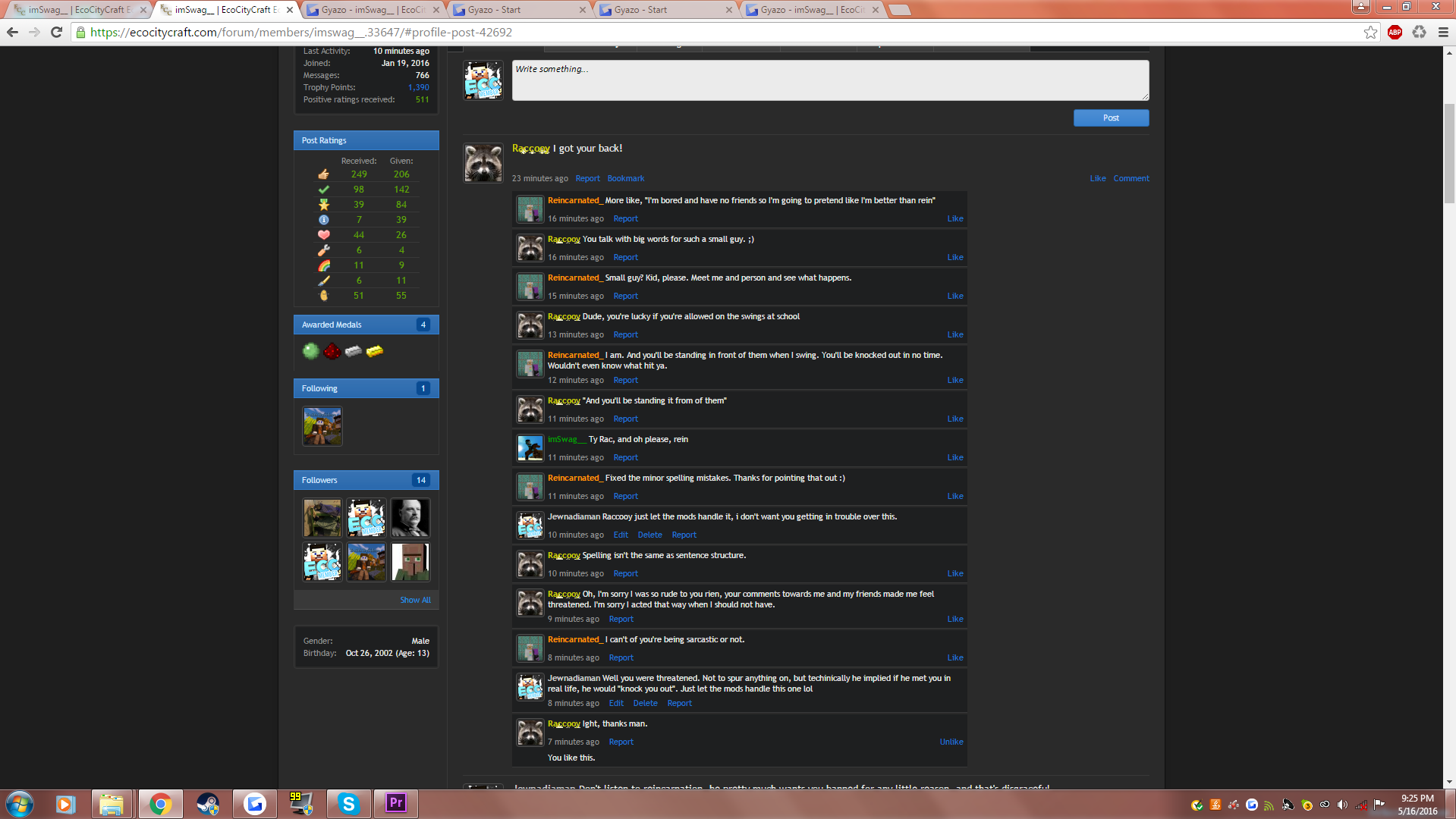Open File Explorer from the taskbar
This screenshot has height=819, width=1456.
click(112, 804)
